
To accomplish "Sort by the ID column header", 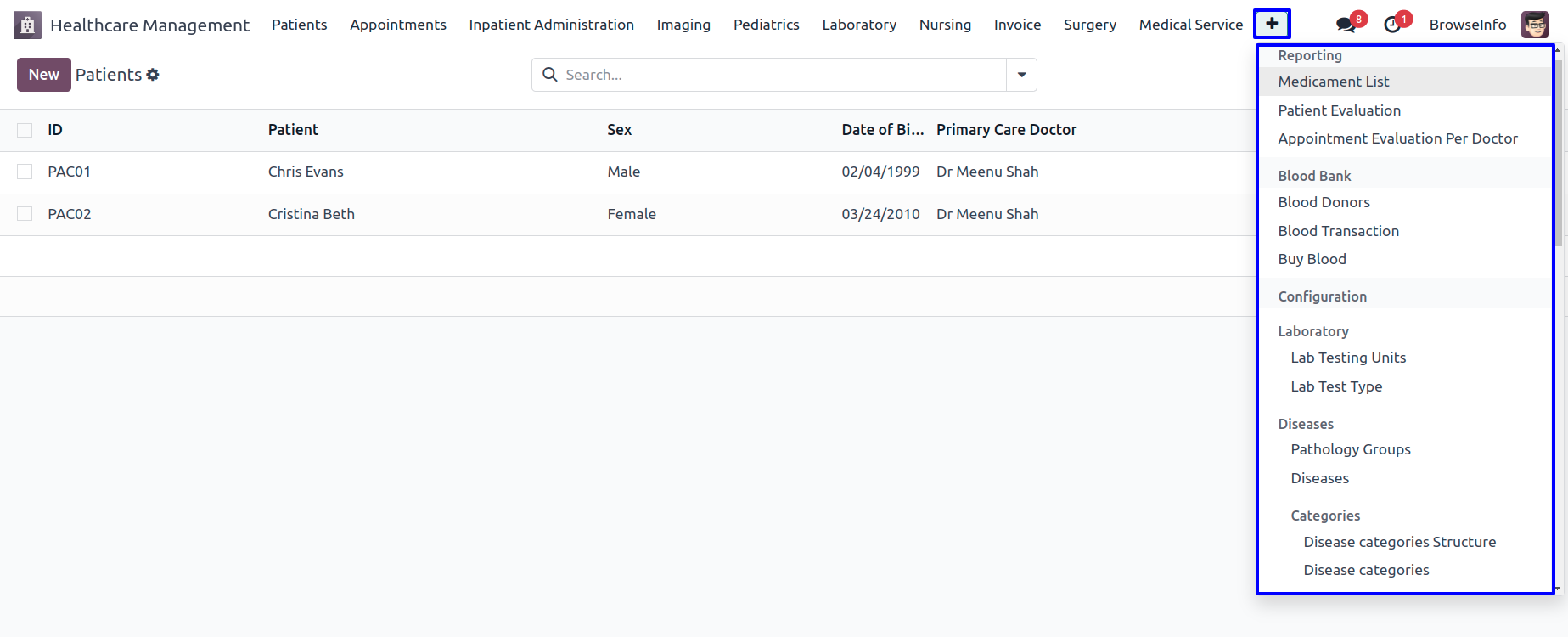I will pyautogui.click(x=55, y=130).
